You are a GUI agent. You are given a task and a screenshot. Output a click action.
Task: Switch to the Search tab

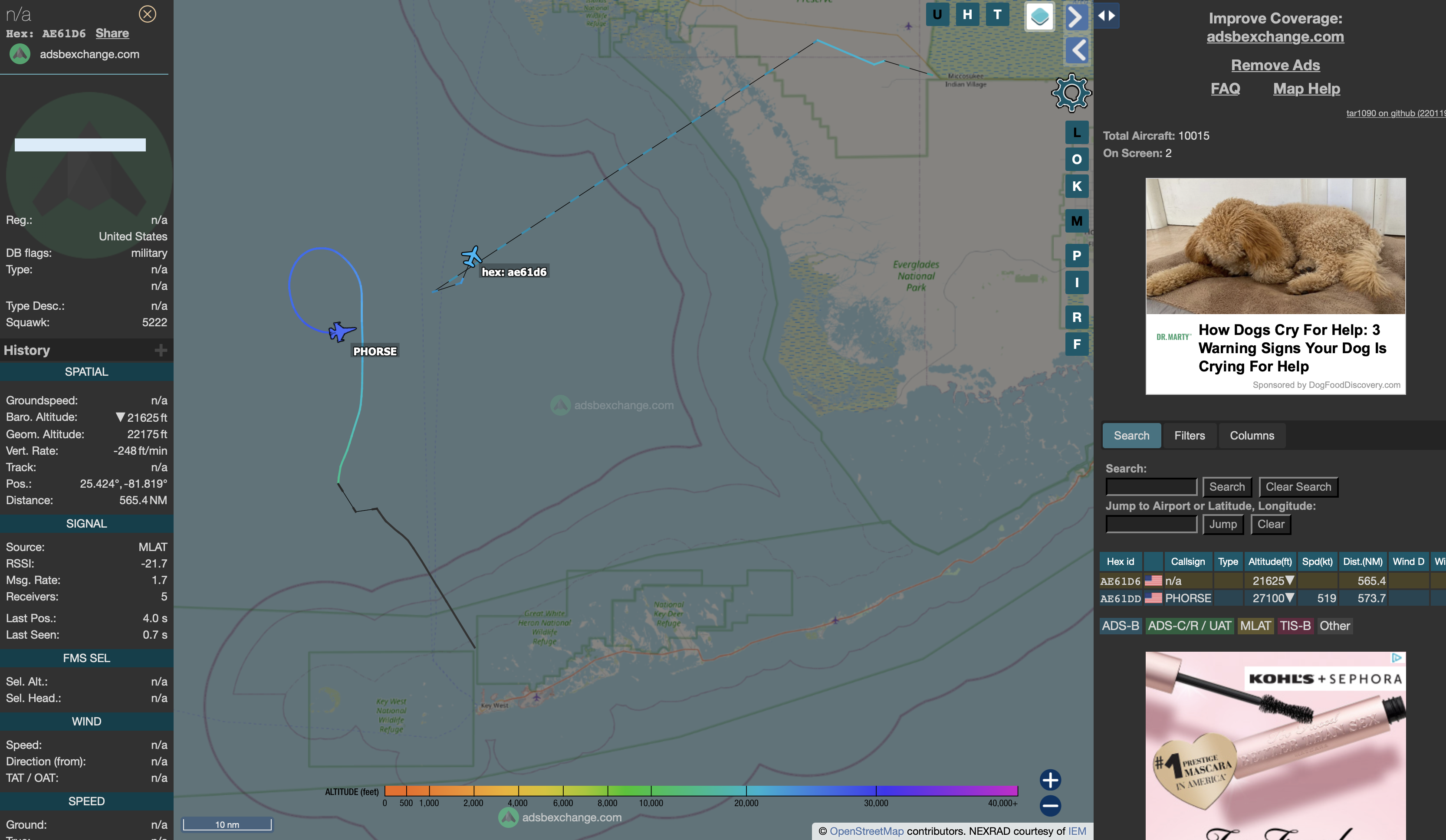click(x=1131, y=436)
